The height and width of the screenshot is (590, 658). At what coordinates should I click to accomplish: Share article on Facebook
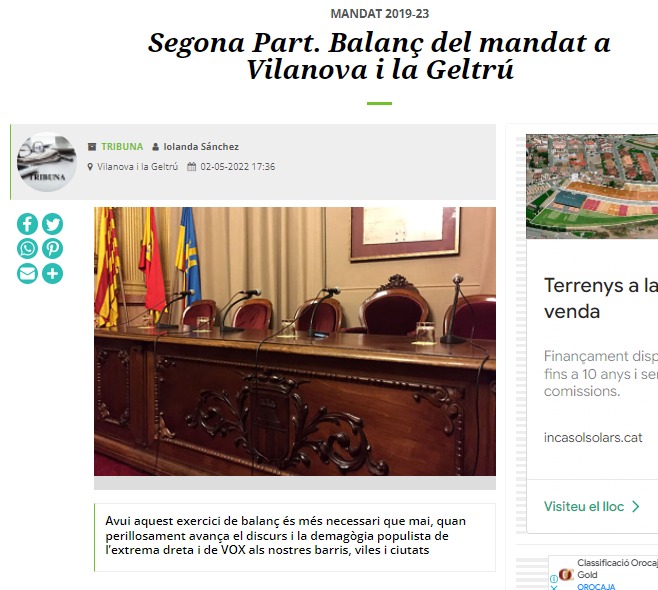point(27,224)
